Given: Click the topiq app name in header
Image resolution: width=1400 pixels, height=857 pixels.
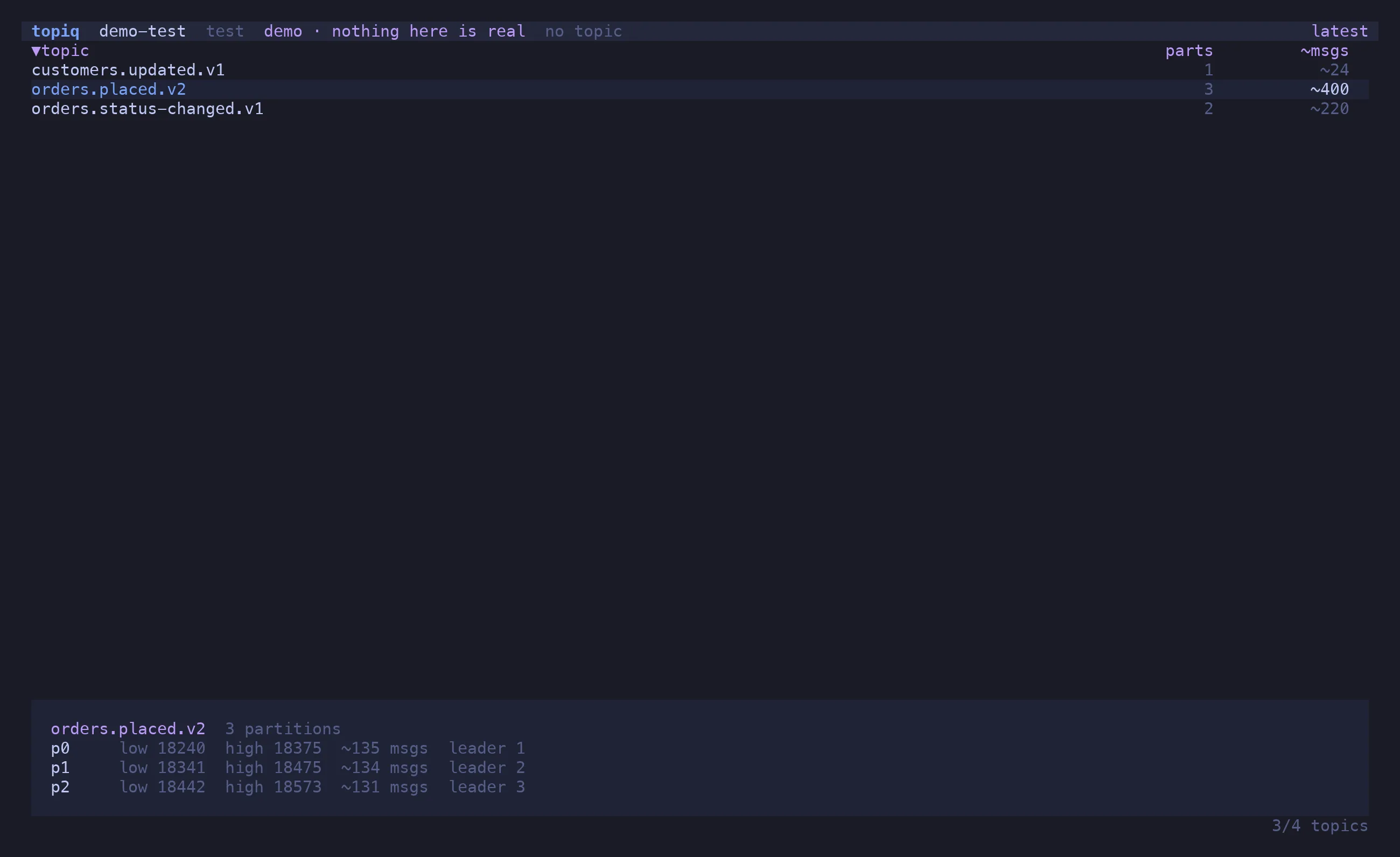Looking at the screenshot, I should click(x=55, y=31).
